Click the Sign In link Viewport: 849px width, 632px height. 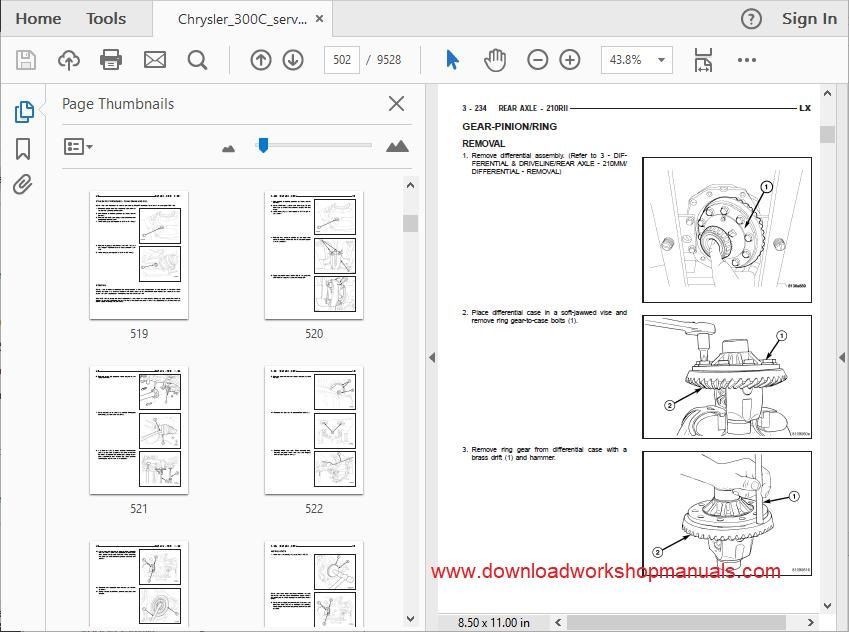(809, 18)
